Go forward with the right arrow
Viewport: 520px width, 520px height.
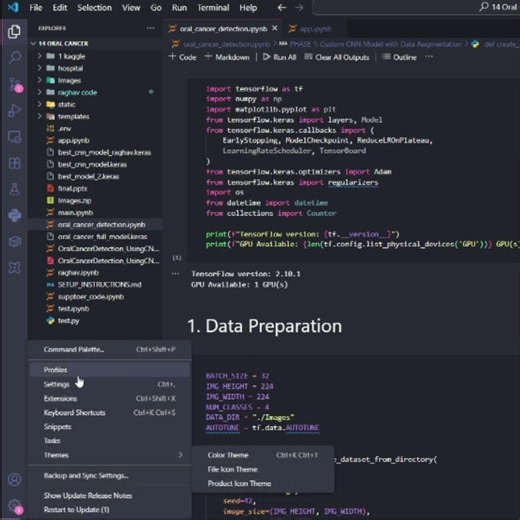pyautogui.click(x=299, y=7)
